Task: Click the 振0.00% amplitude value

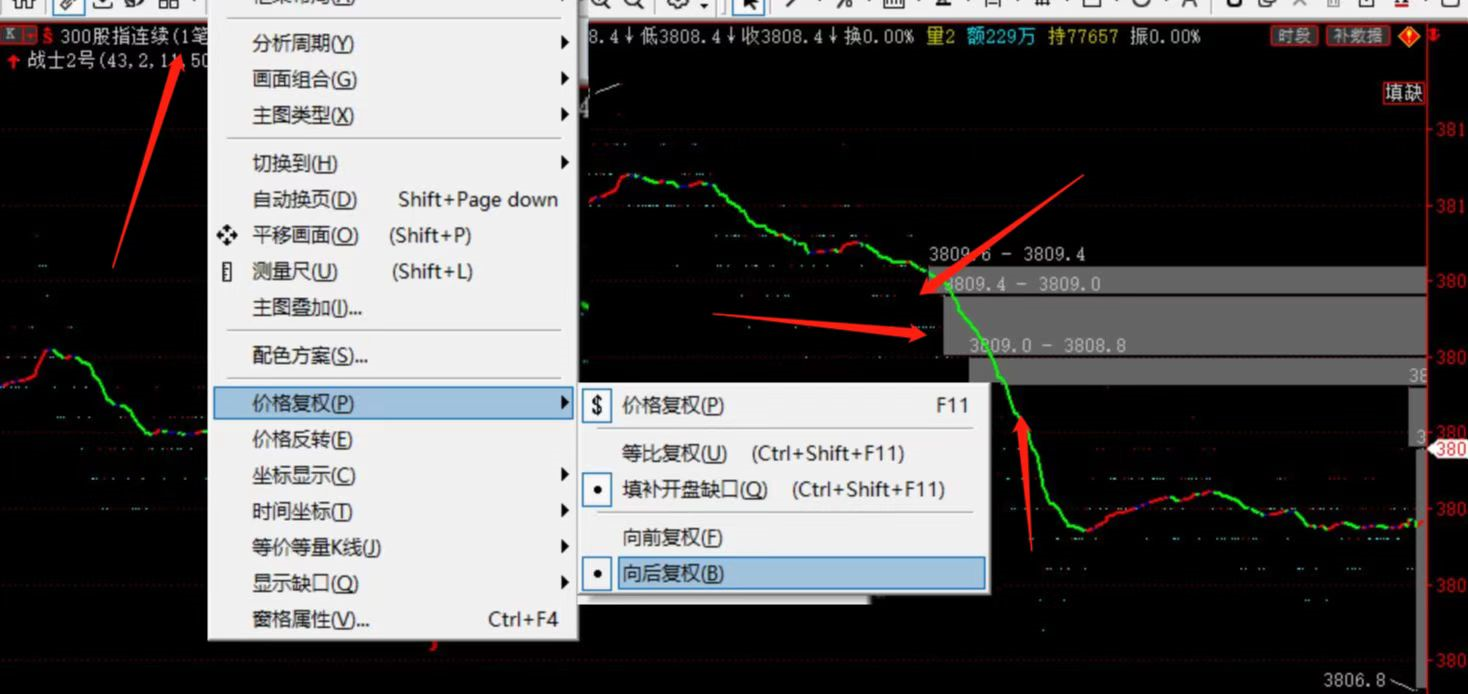Action: [1165, 36]
